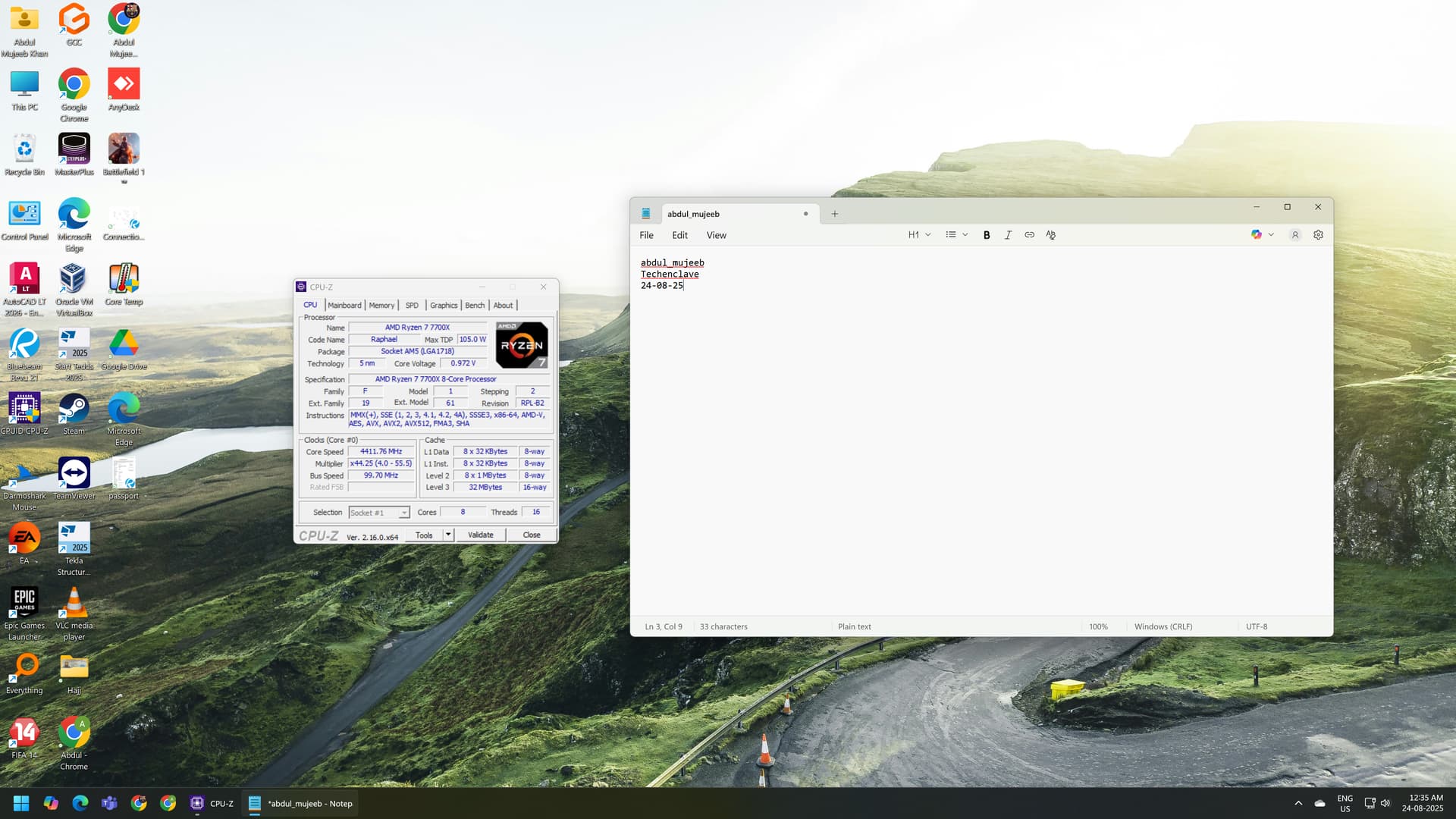Open Windows (CRLF) line ending selector
This screenshot has width=1456, height=819.
[1163, 626]
